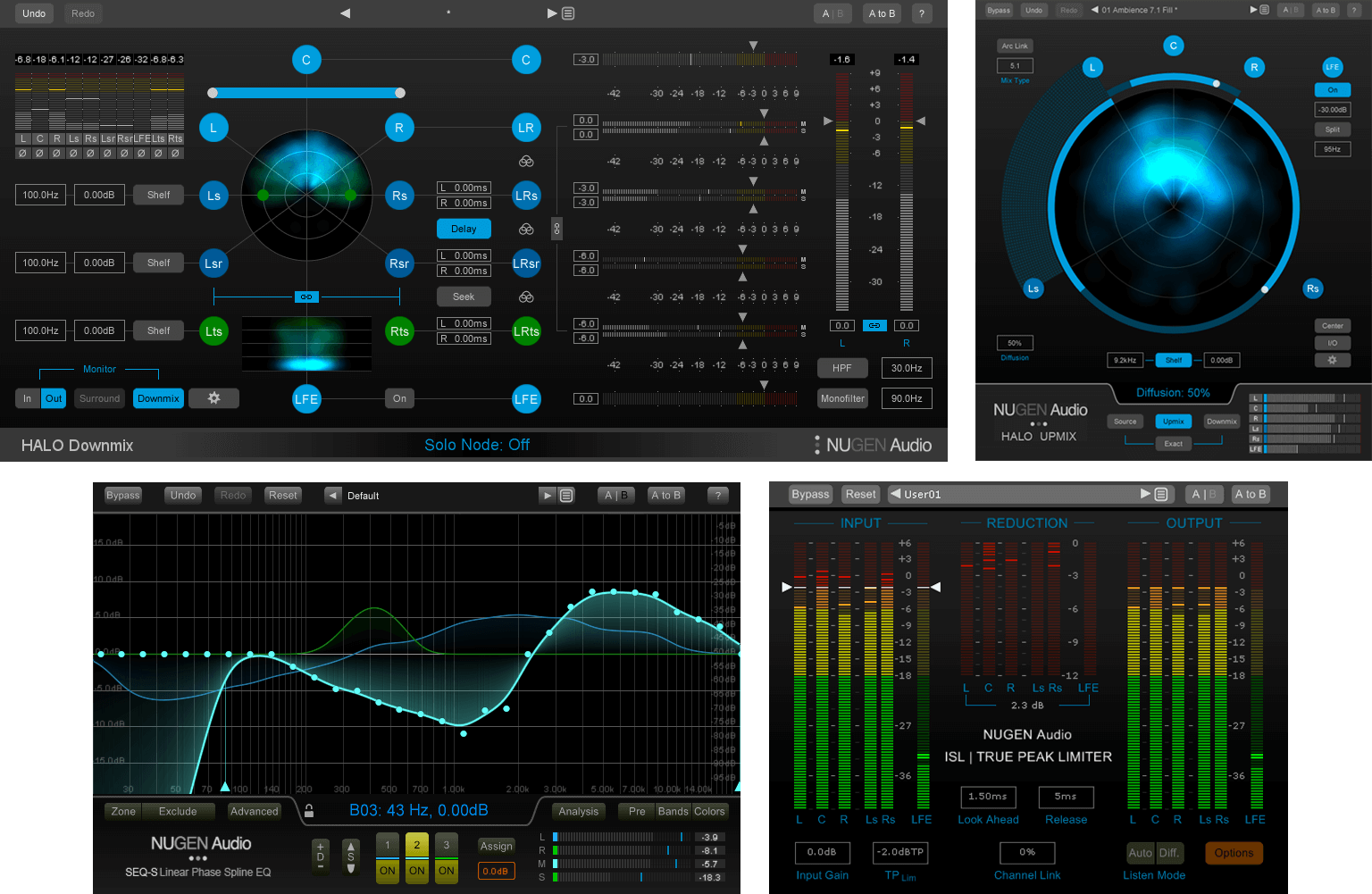Toggle the LFE On button in Downmix

point(399,398)
